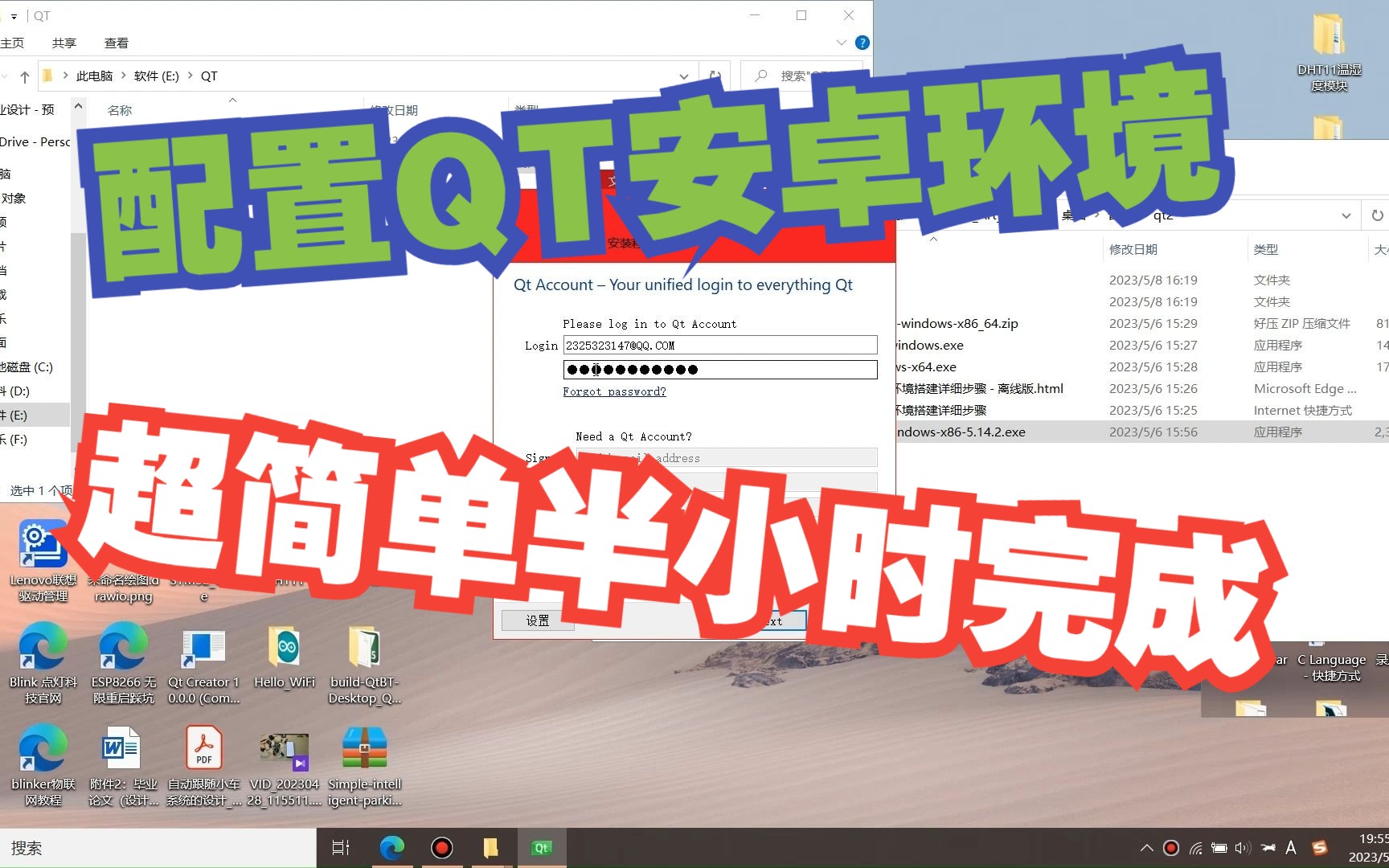Open Qt installer from the taskbar
Viewport: 1389px width, 868px height.
point(542,848)
